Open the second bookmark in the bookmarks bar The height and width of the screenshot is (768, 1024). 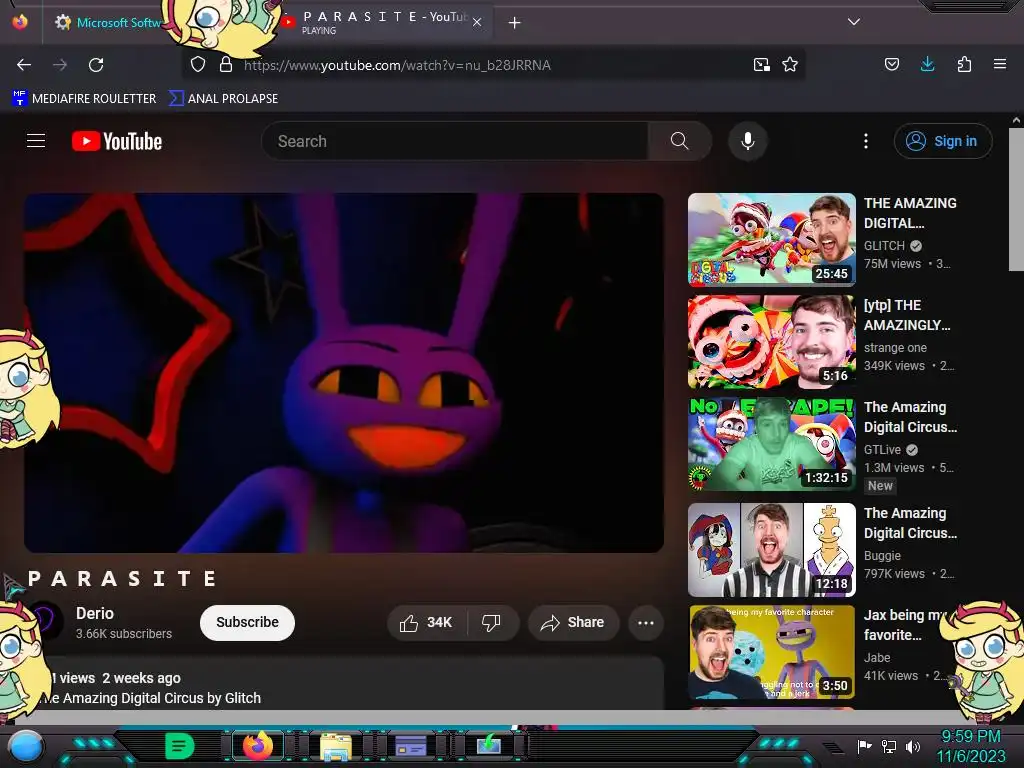click(223, 99)
